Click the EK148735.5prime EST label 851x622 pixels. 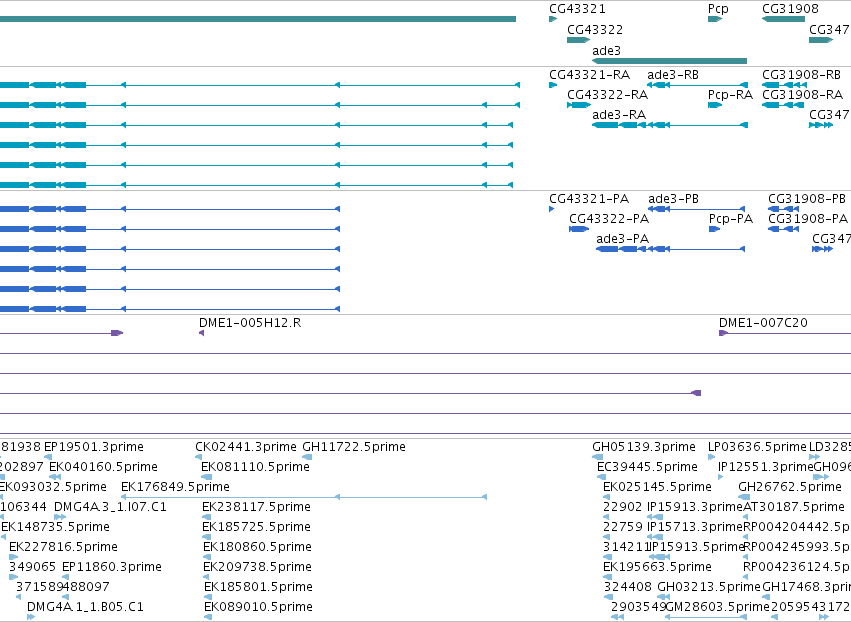(55, 528)
